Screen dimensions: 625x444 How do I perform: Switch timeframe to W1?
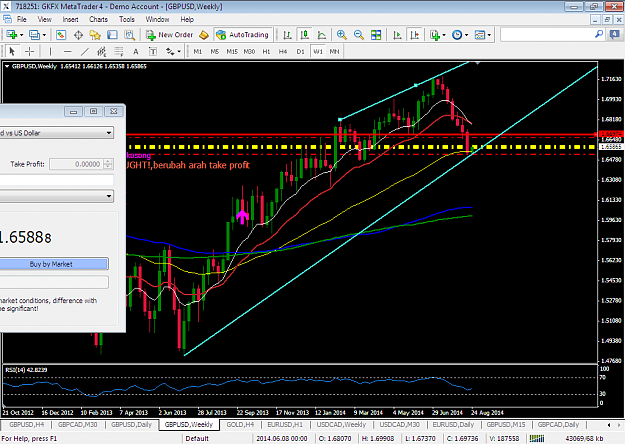(x=318, y=51)
